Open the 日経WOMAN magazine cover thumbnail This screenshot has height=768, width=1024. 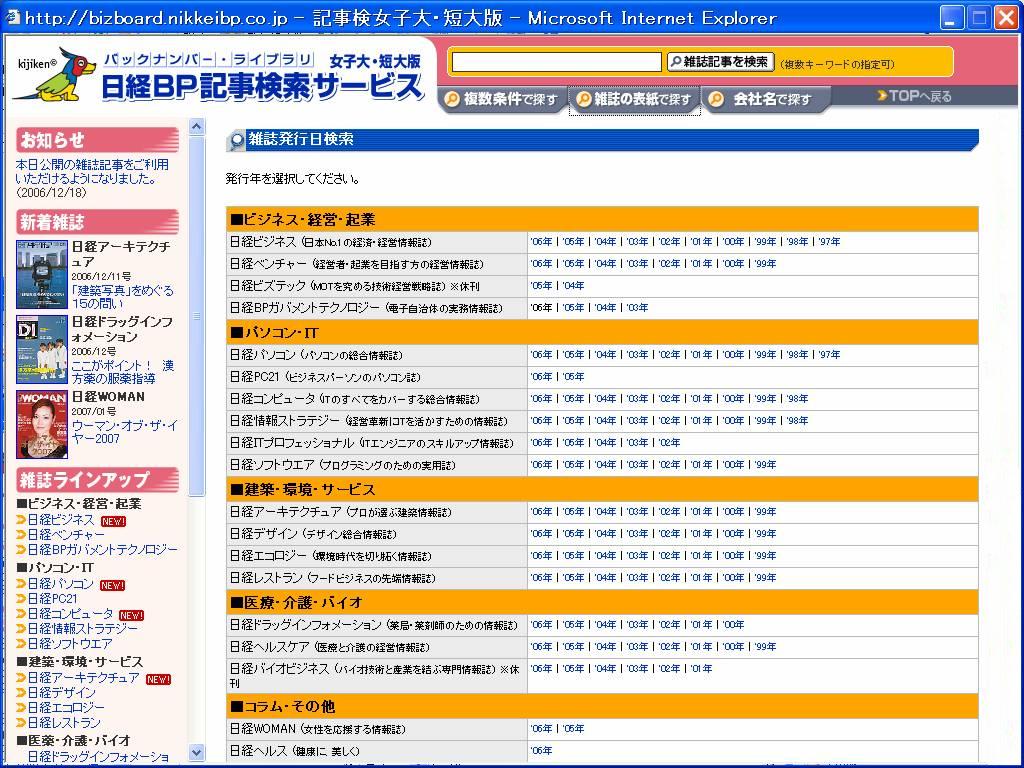point(42,424)
